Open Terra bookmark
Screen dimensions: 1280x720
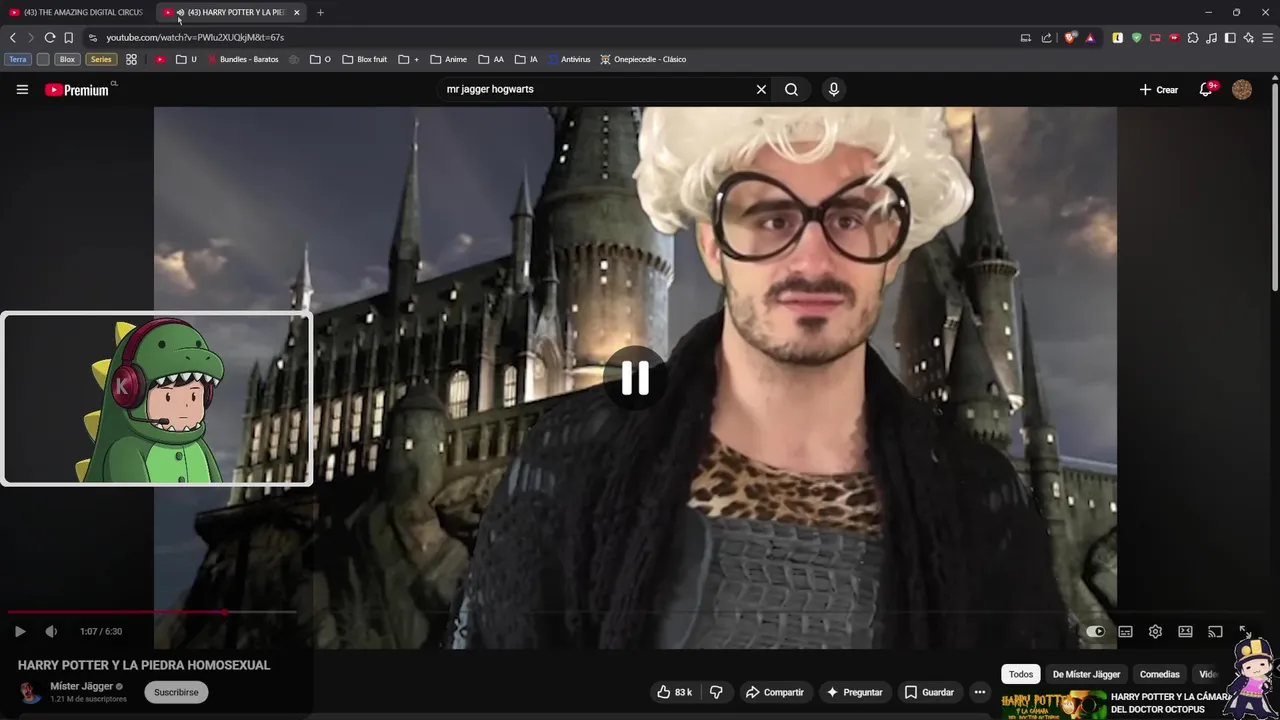coord(18,59)
